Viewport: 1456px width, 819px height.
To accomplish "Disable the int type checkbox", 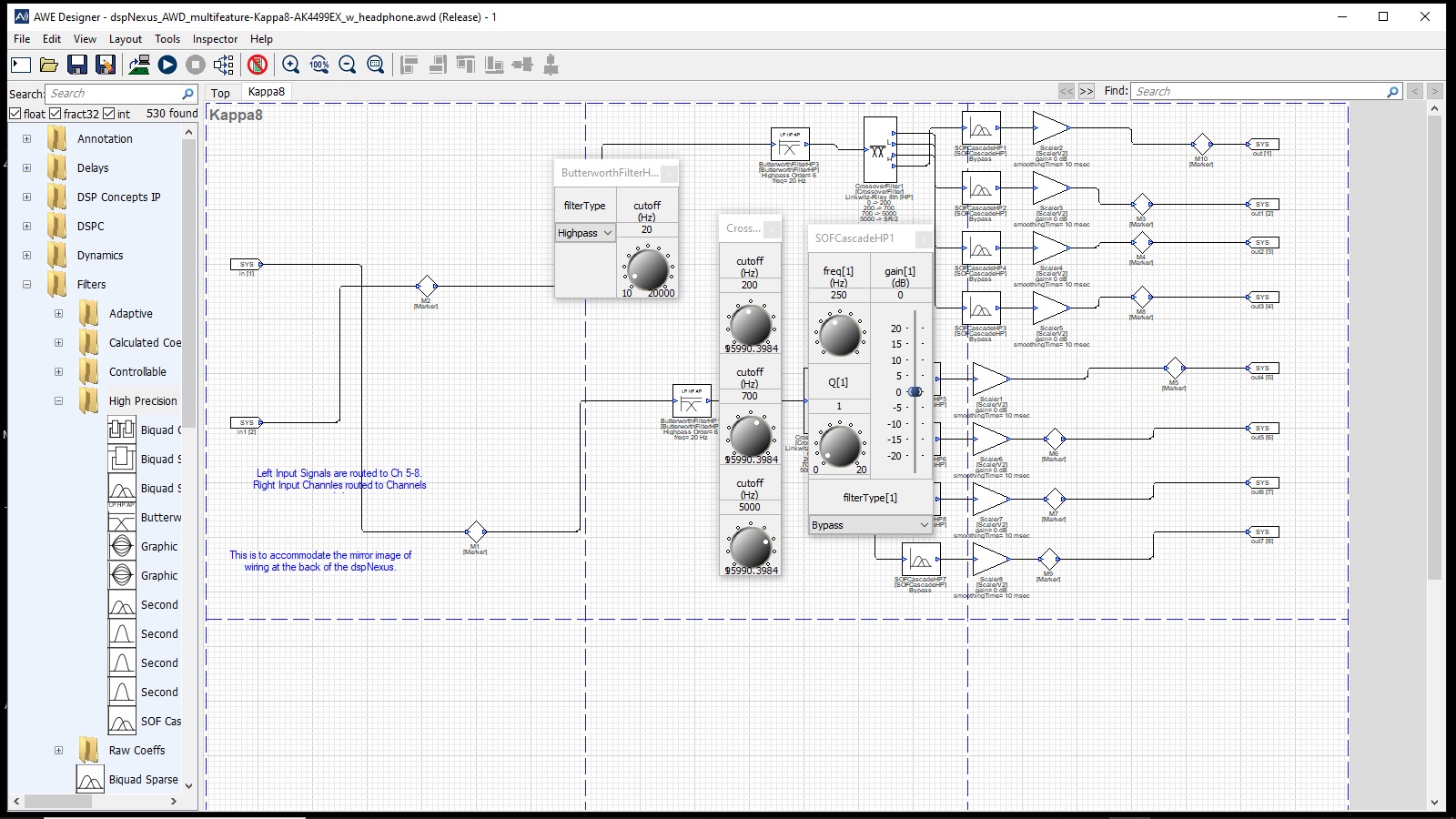I will (x=109, y=114).
